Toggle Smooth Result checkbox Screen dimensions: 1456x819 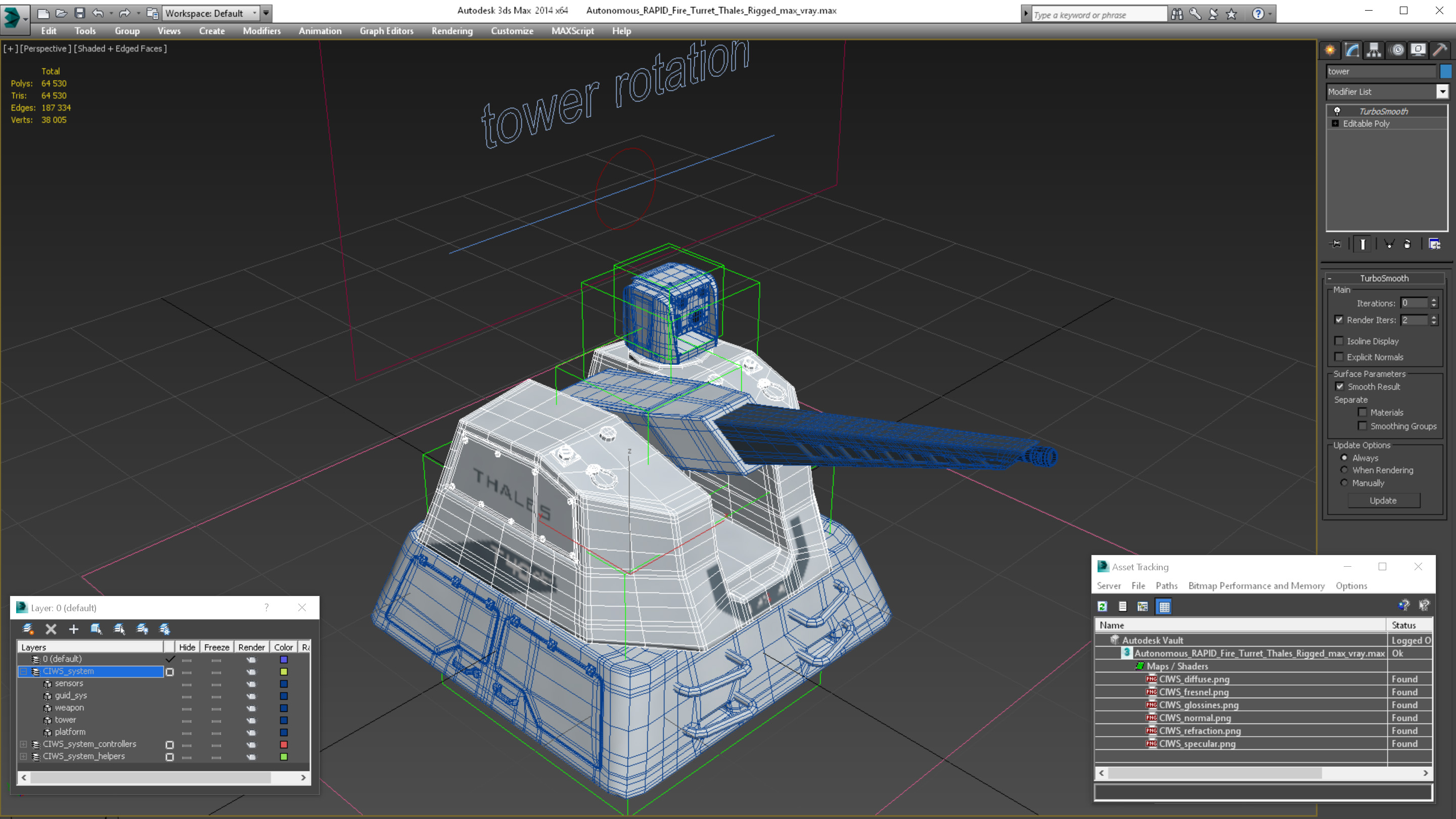click(1340, 386)
